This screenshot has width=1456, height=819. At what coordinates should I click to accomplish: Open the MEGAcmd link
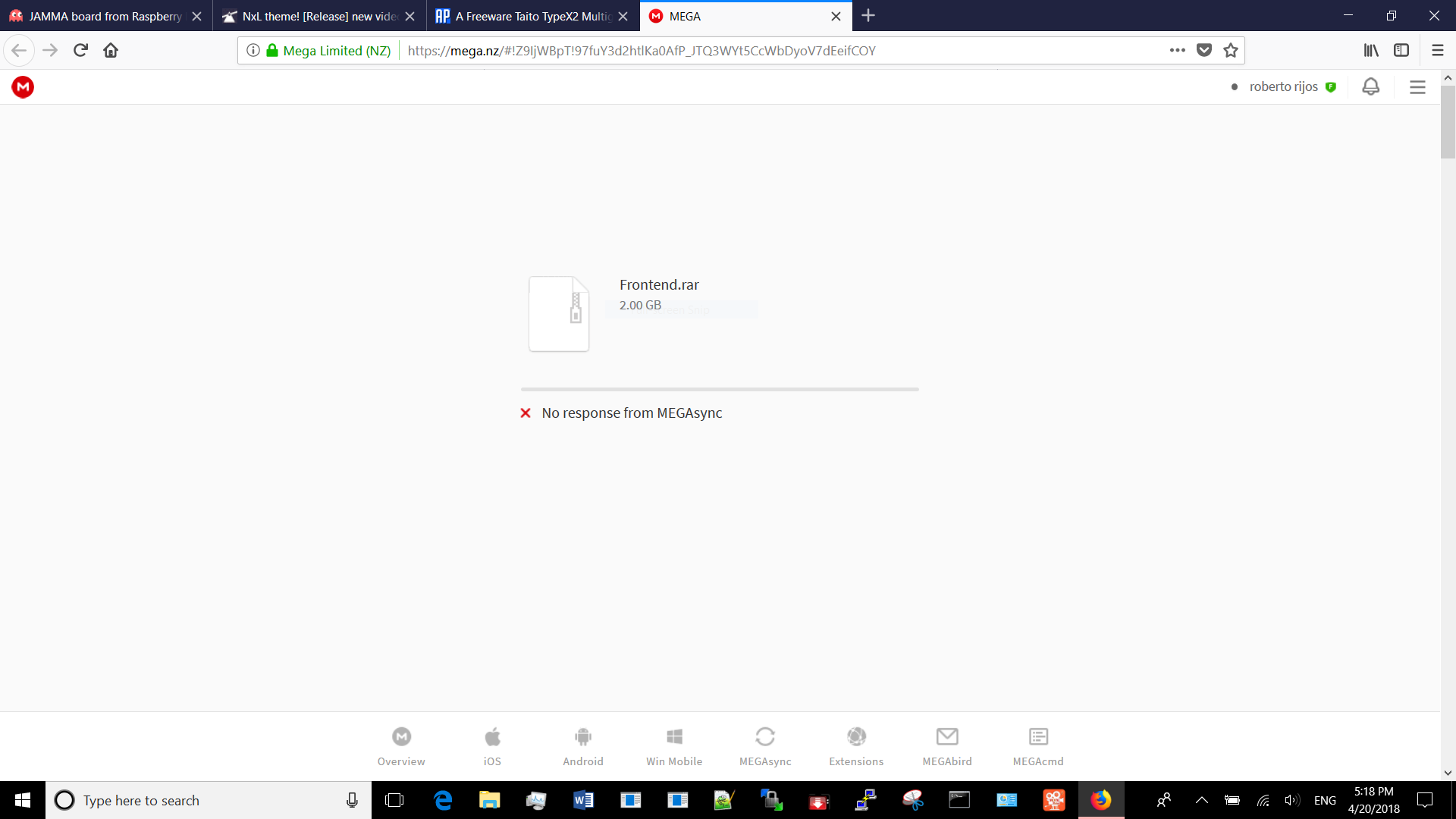[x=1038, y=747]
